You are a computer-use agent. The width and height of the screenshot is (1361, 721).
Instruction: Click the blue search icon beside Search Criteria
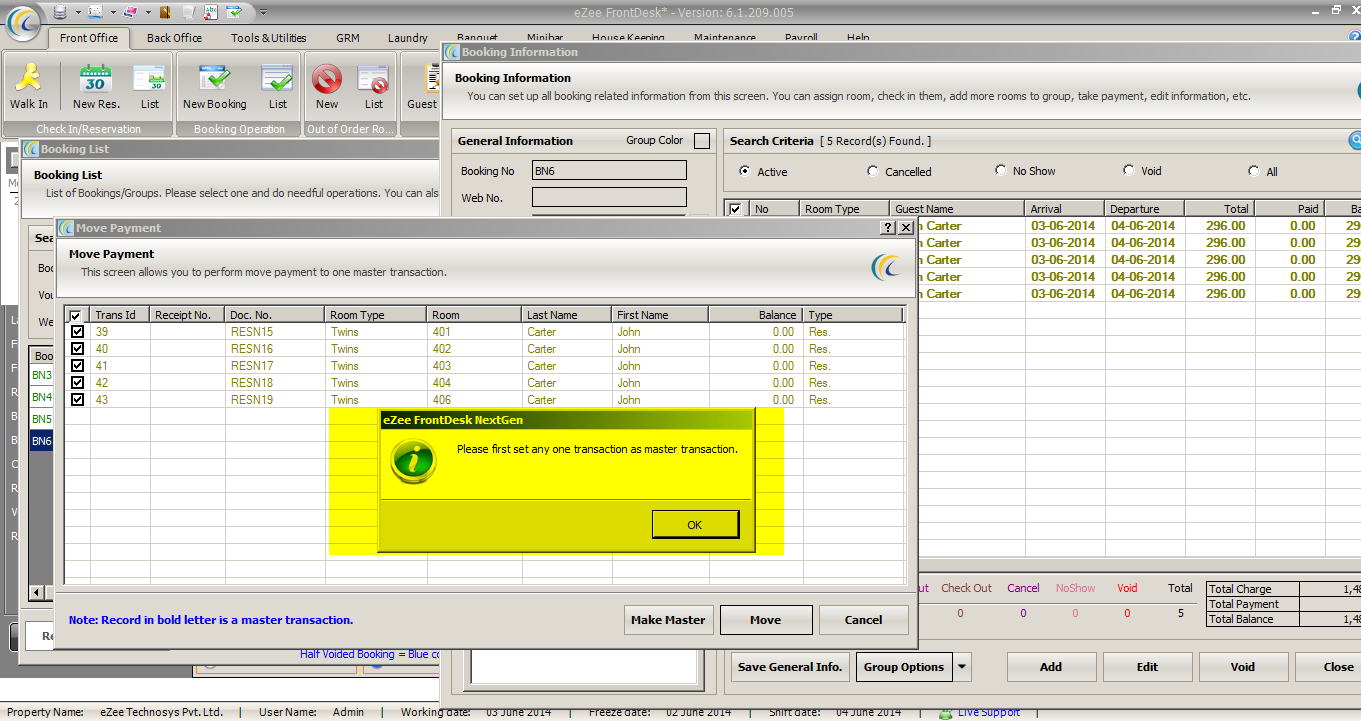coord(1355,141)
